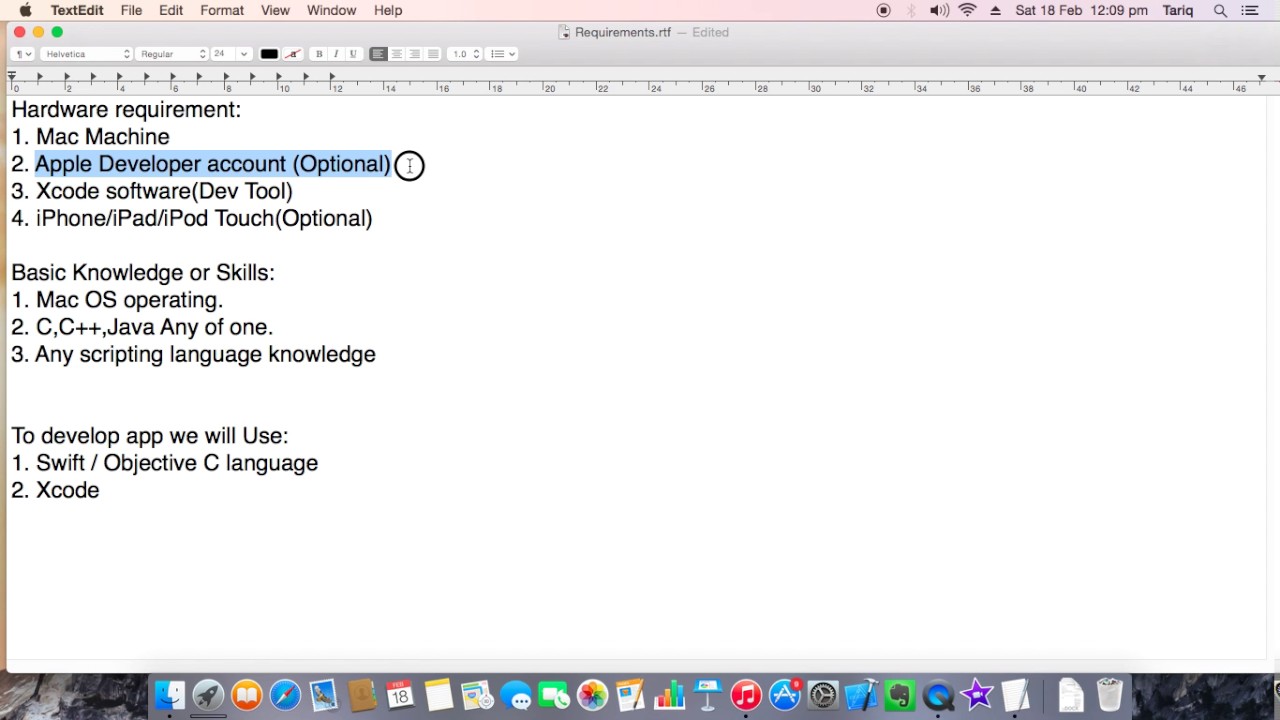Screen dimensions: 1280x720
Task: Open the text color swatch
Action: coord(269,54)
